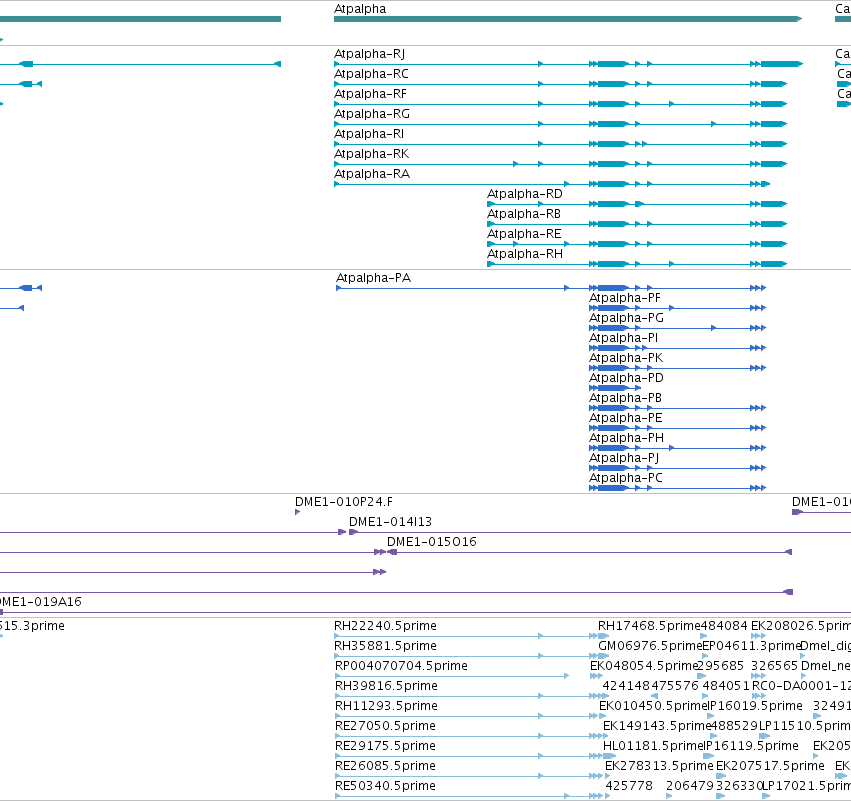
Task: Pick EST label EK278313.5prime
Action: [659, 766]
